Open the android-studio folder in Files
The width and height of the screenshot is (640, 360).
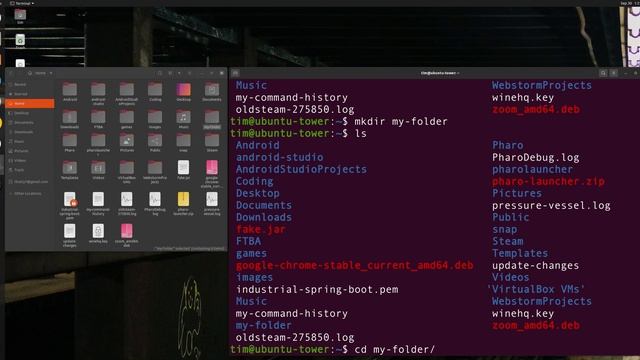point(98,90)
